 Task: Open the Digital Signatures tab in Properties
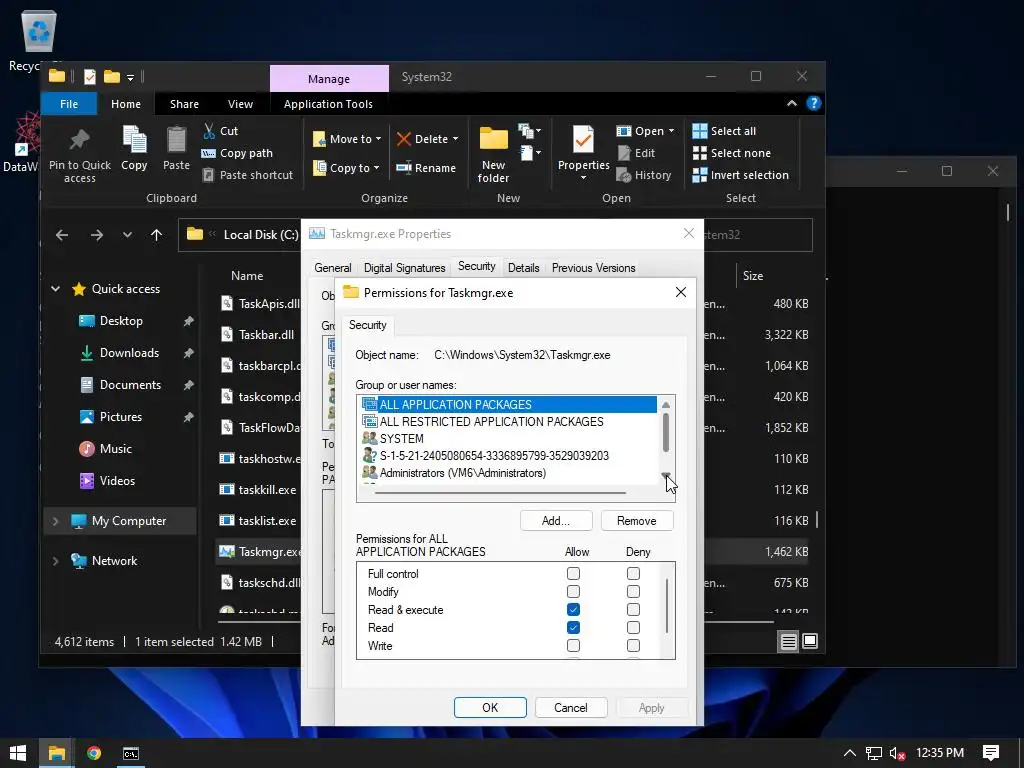tap(404, 268)
